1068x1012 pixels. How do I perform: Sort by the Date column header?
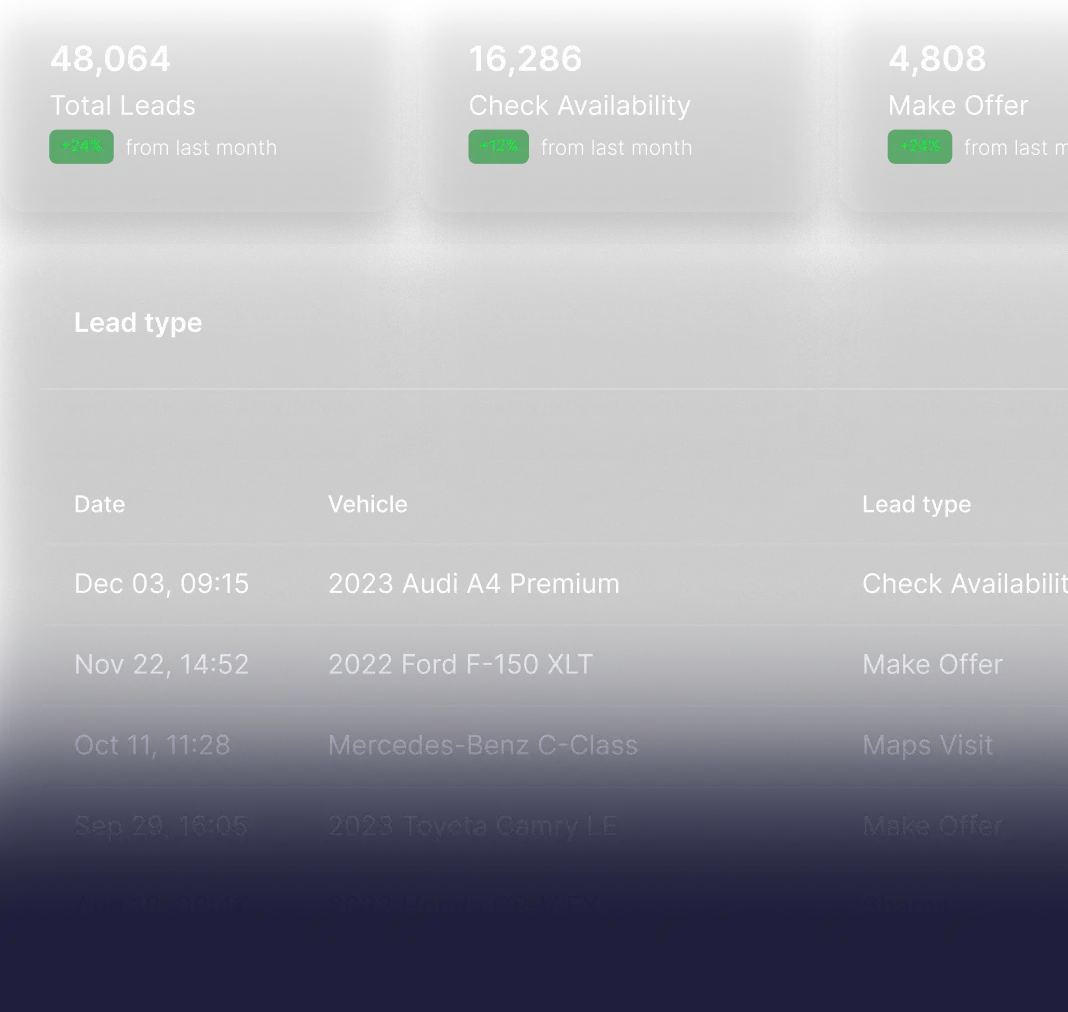click(100, 504)
